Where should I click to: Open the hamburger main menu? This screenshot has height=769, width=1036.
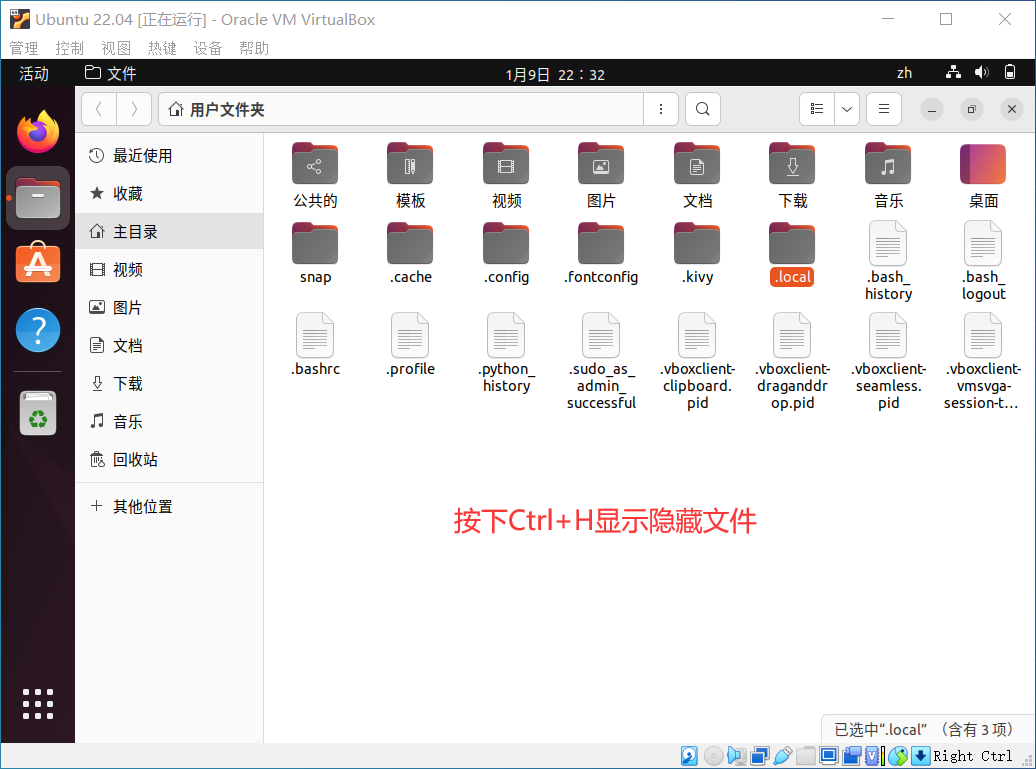883,109
